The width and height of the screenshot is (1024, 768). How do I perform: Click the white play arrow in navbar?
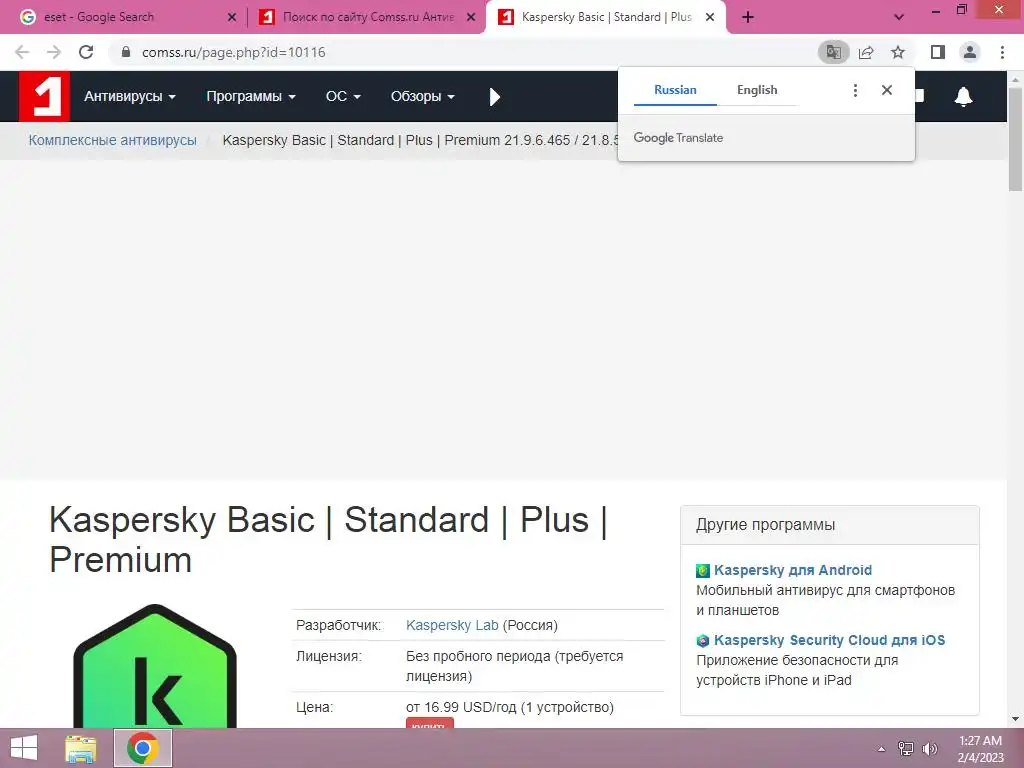pos(494,97)
